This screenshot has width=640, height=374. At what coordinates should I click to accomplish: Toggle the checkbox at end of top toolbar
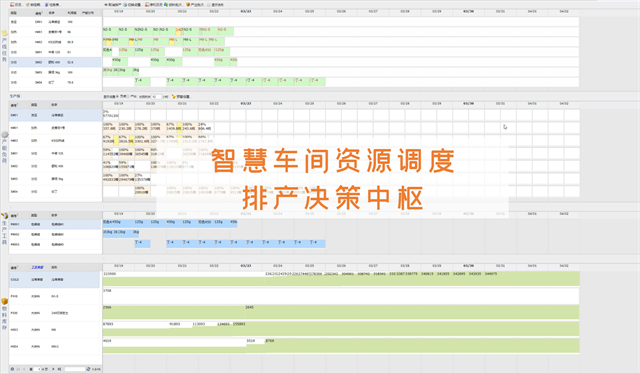[x=209, y=5]
